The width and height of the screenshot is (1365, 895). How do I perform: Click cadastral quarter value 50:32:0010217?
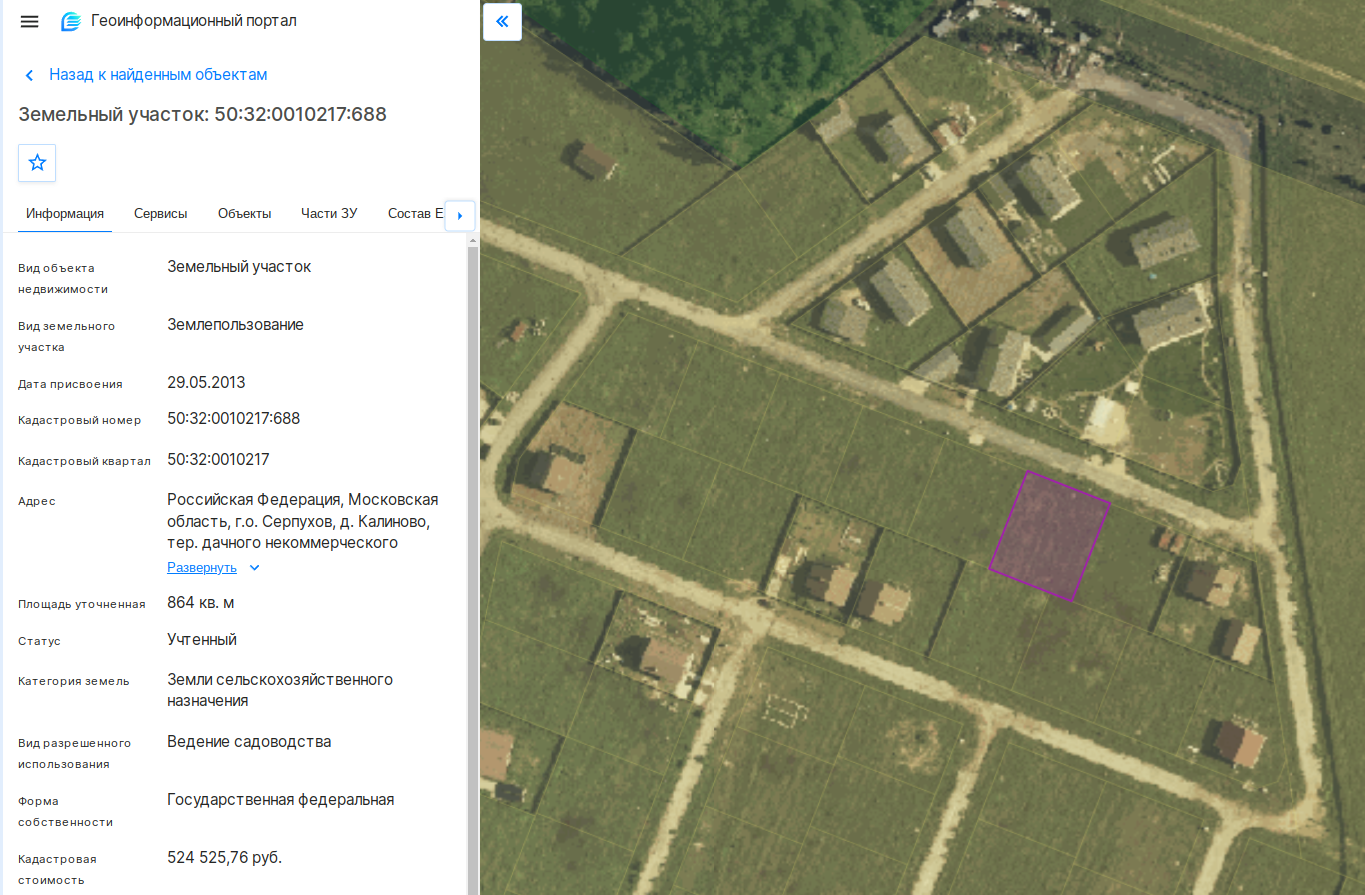[x=218, y=460]
